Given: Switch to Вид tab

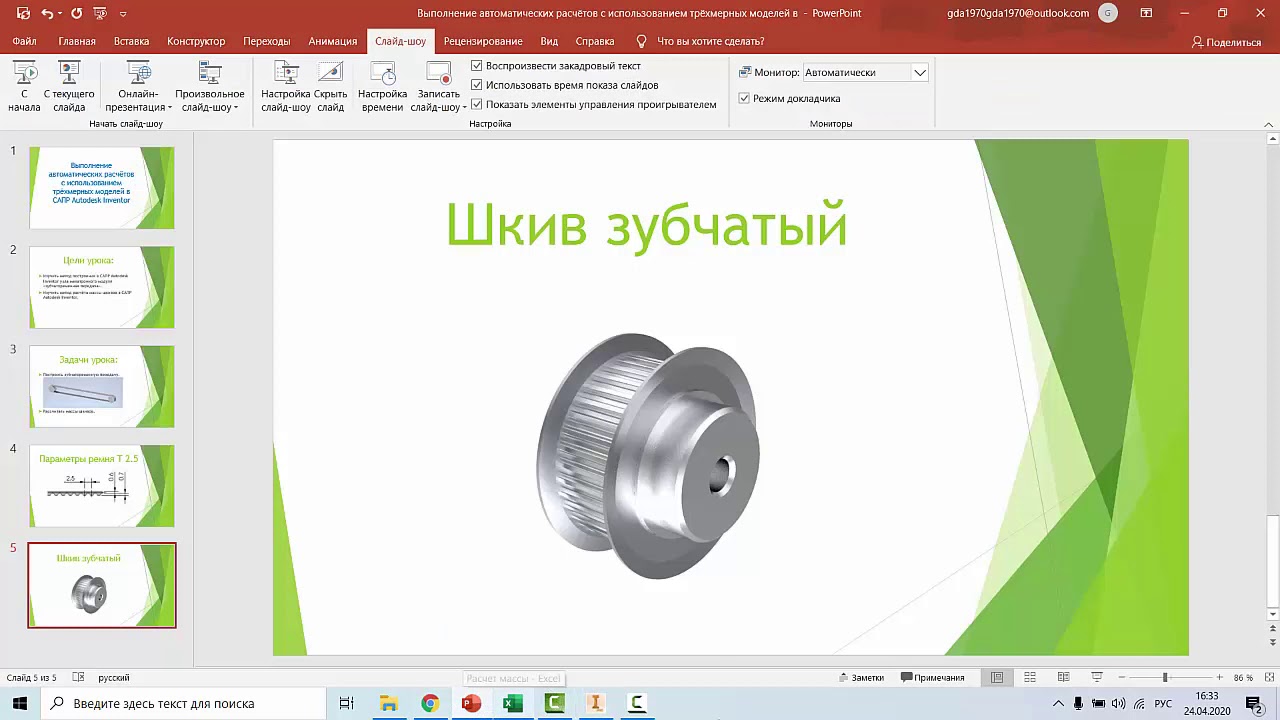Looking at the screenshot, I should [x=549, y=41].
